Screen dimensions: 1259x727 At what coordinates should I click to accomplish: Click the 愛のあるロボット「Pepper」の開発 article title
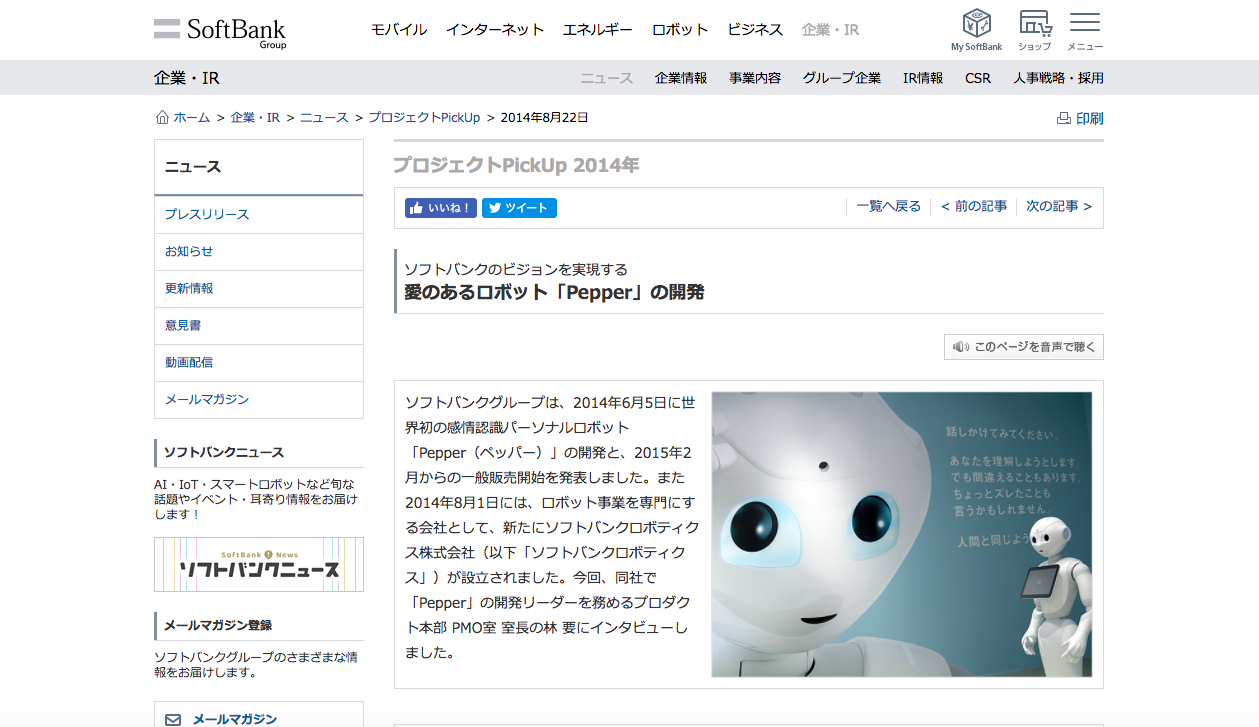pos(554,292)
